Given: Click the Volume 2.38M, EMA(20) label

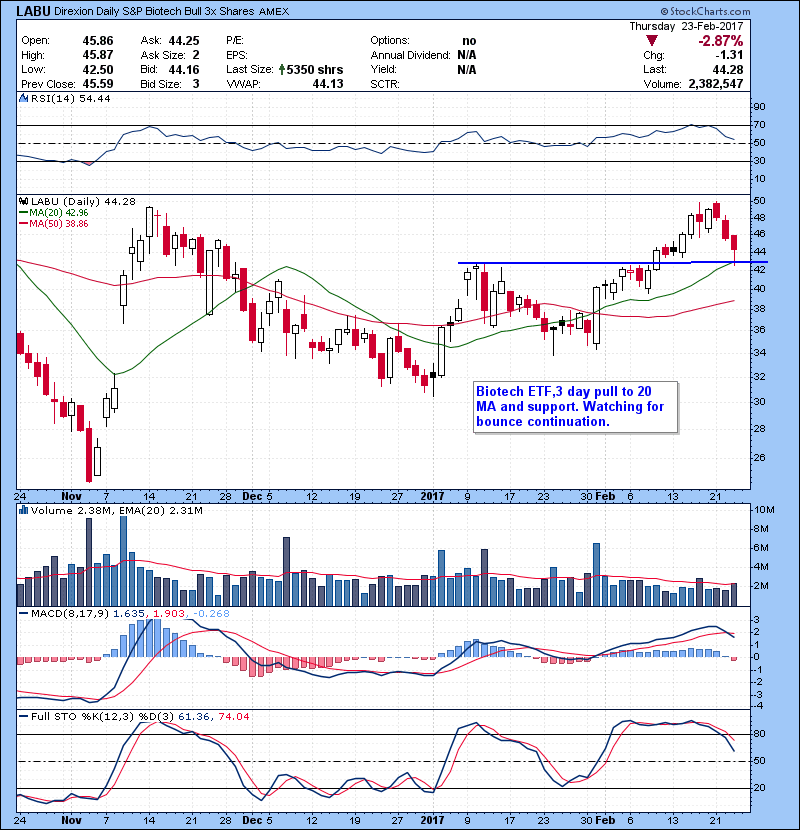Looking at the screenshot, I should (116, 510).
